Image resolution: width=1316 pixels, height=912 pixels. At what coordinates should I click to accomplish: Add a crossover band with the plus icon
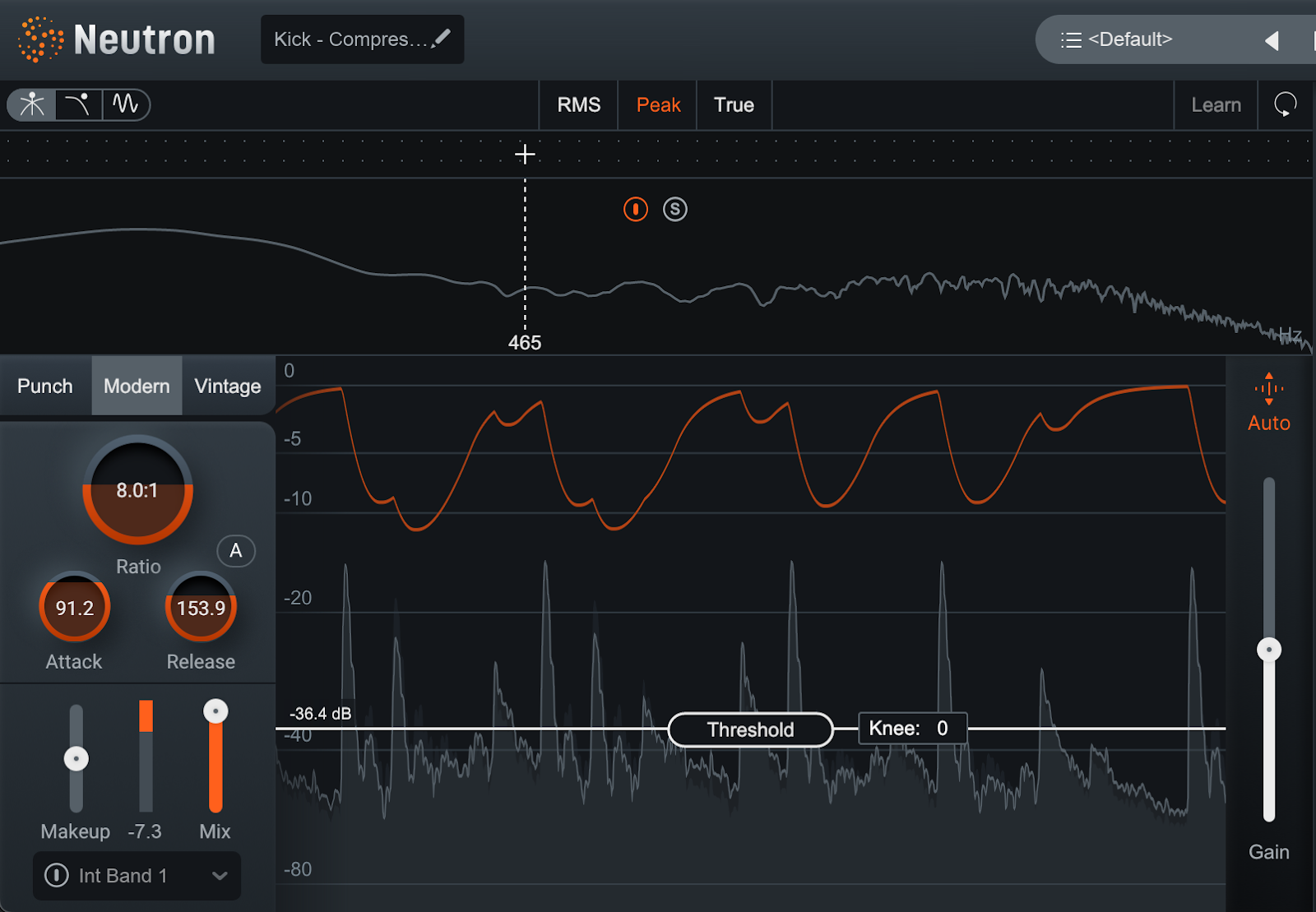pos(525,154)
